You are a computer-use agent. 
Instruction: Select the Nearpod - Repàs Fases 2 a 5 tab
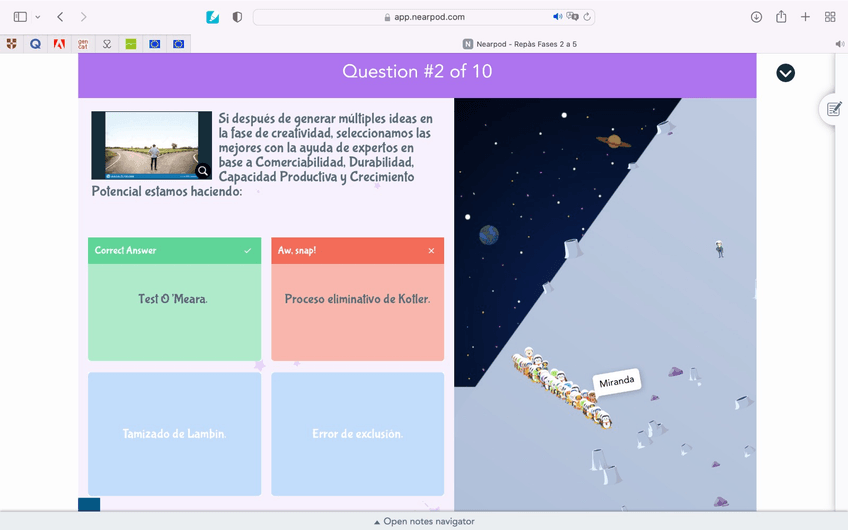[519, 44]
